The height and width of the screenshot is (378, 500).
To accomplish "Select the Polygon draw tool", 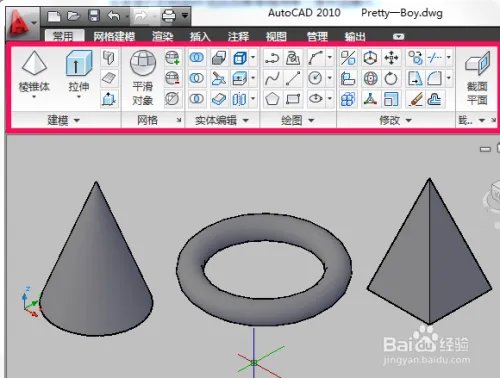I will (x=272, y=99).
